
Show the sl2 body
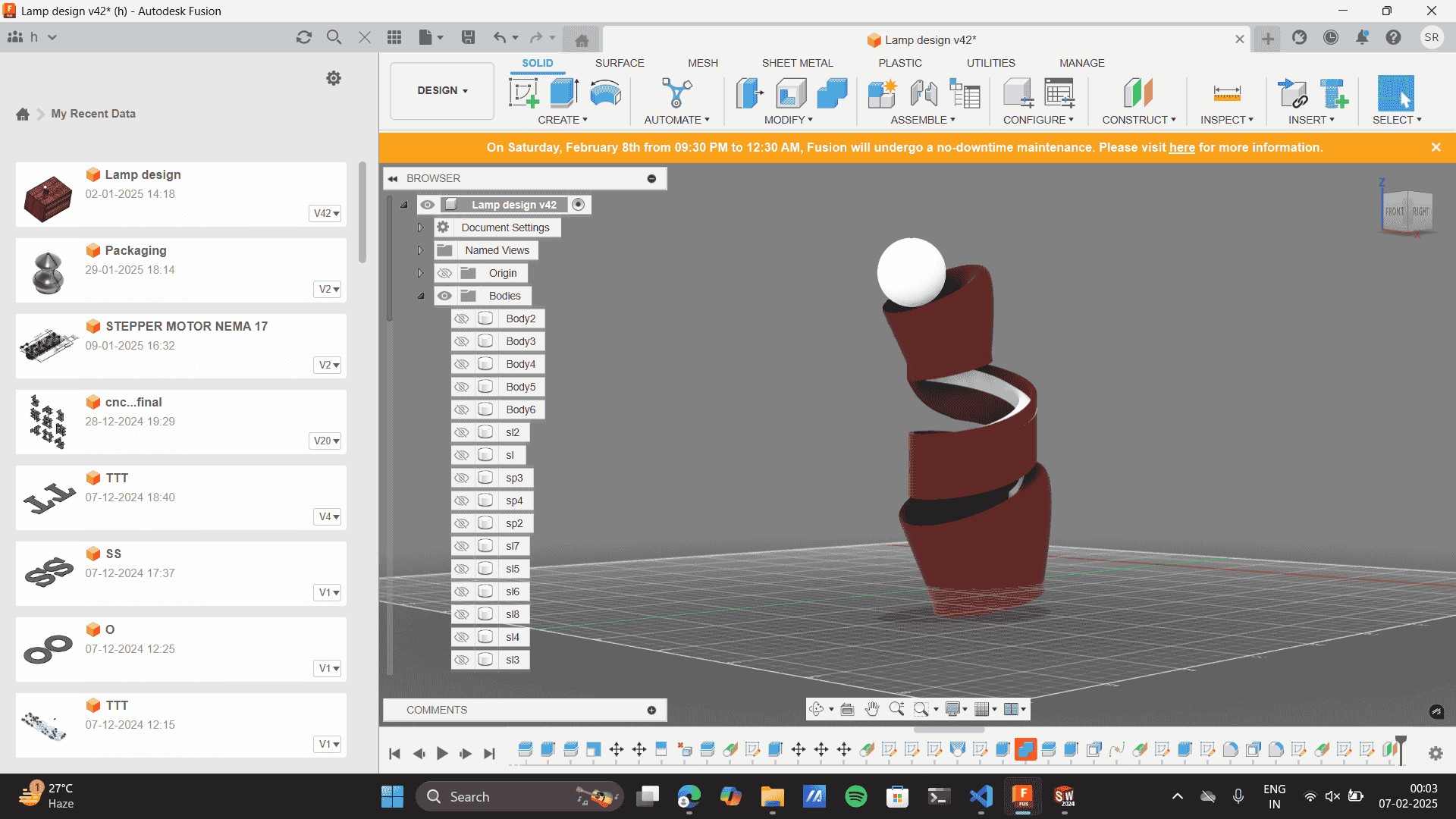click(x=461, y=432)
